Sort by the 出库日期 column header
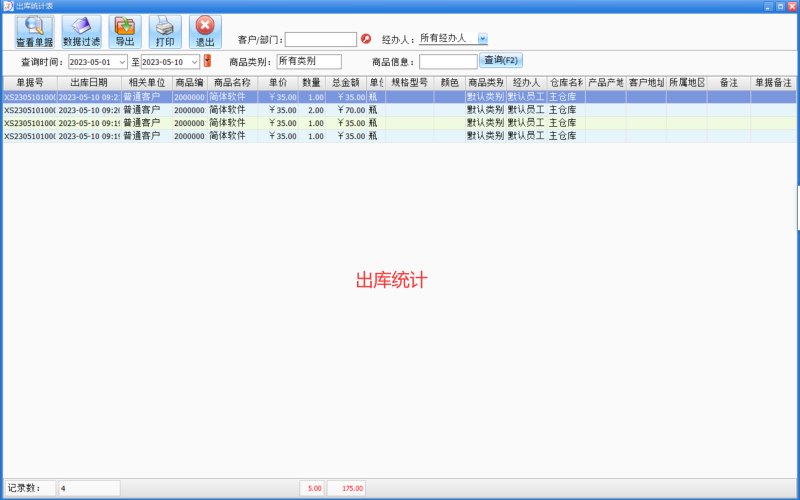800x500 pixels. click(x=89, y=83)
